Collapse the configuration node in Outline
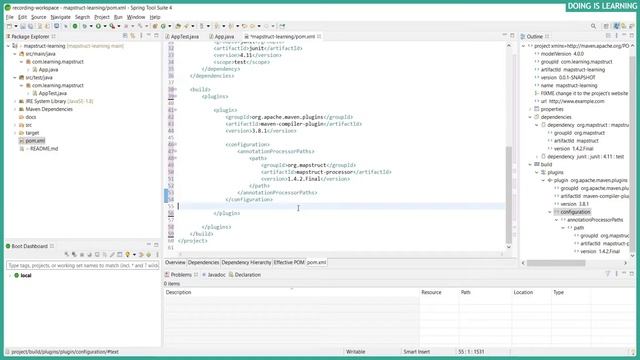The image size is (640, 360). pyautogui.click(x=550, y=212)
